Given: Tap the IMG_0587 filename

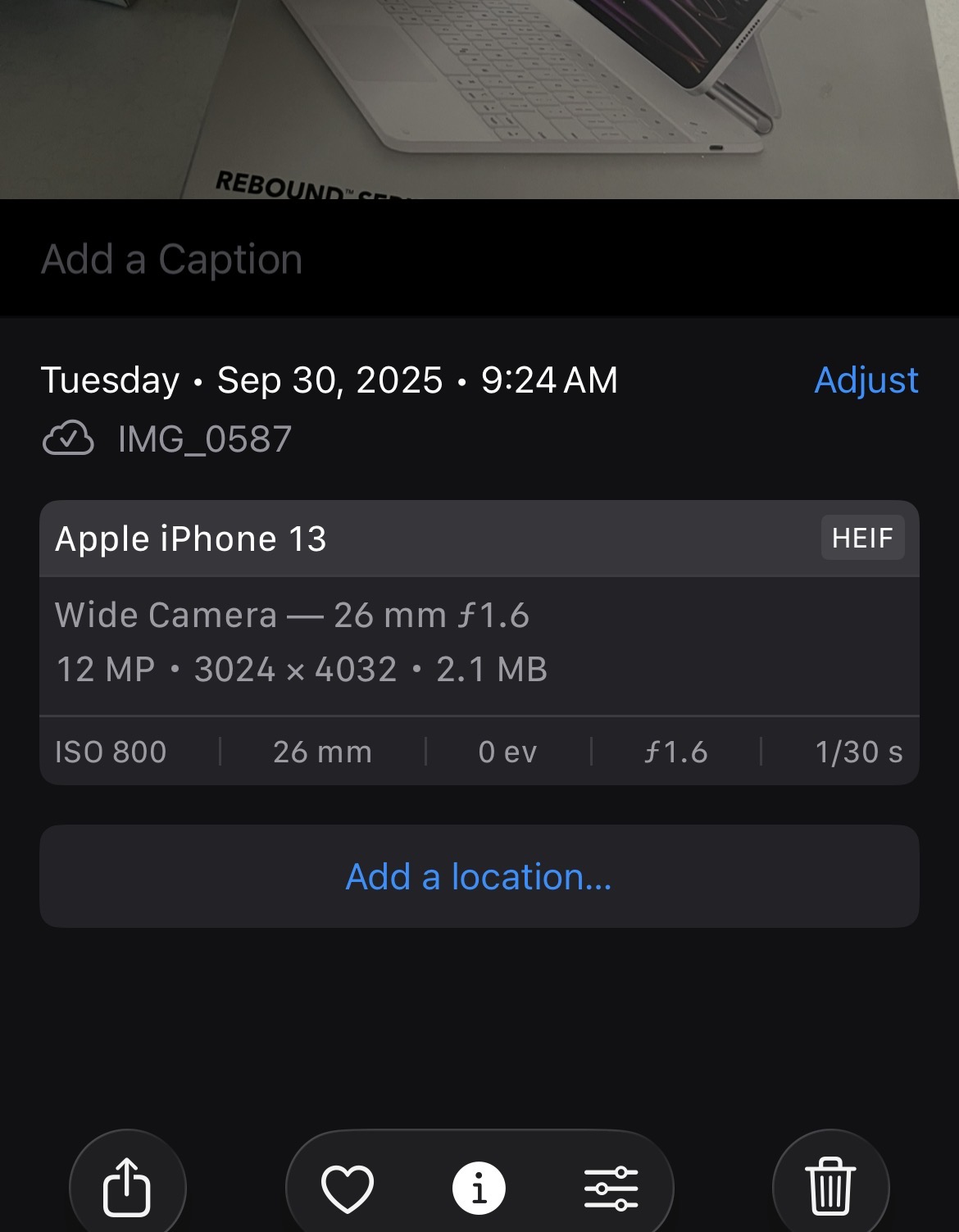Looking at the screenshot, I should 205,439.
